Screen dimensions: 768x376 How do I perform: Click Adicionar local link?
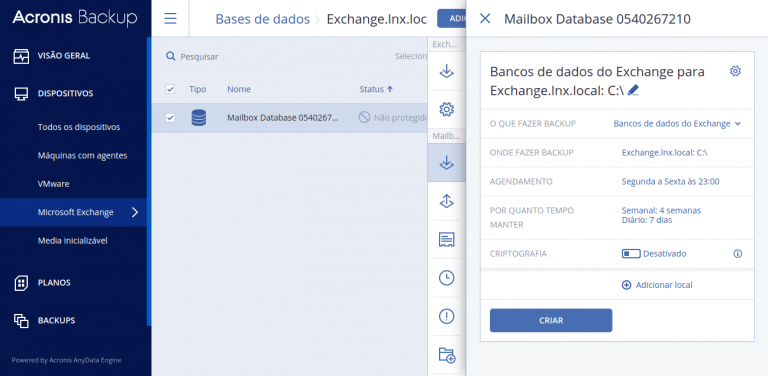pos(664,285)
